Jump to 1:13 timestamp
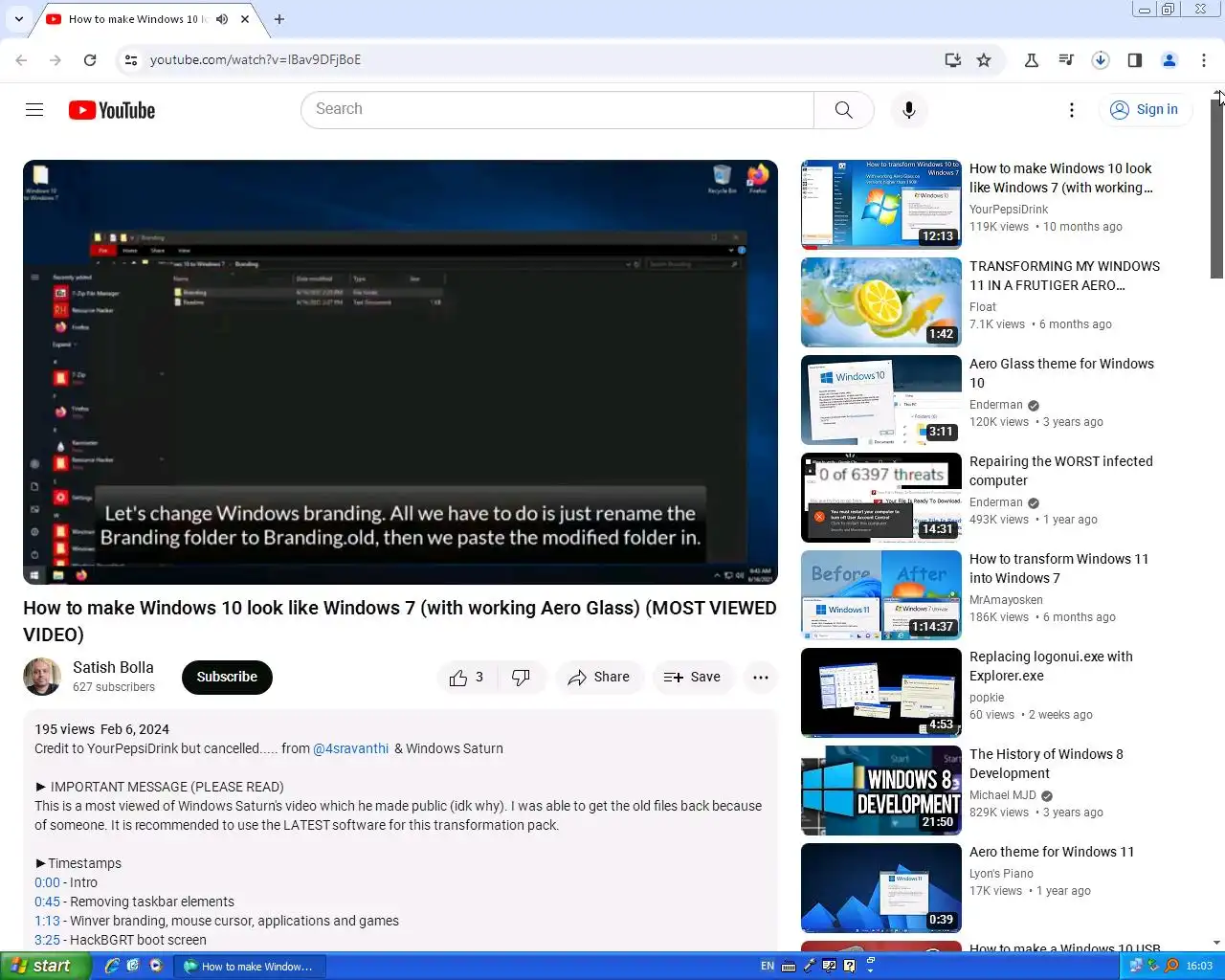Viewport: 1225px width, 980px height. click(x=47, y=921)
